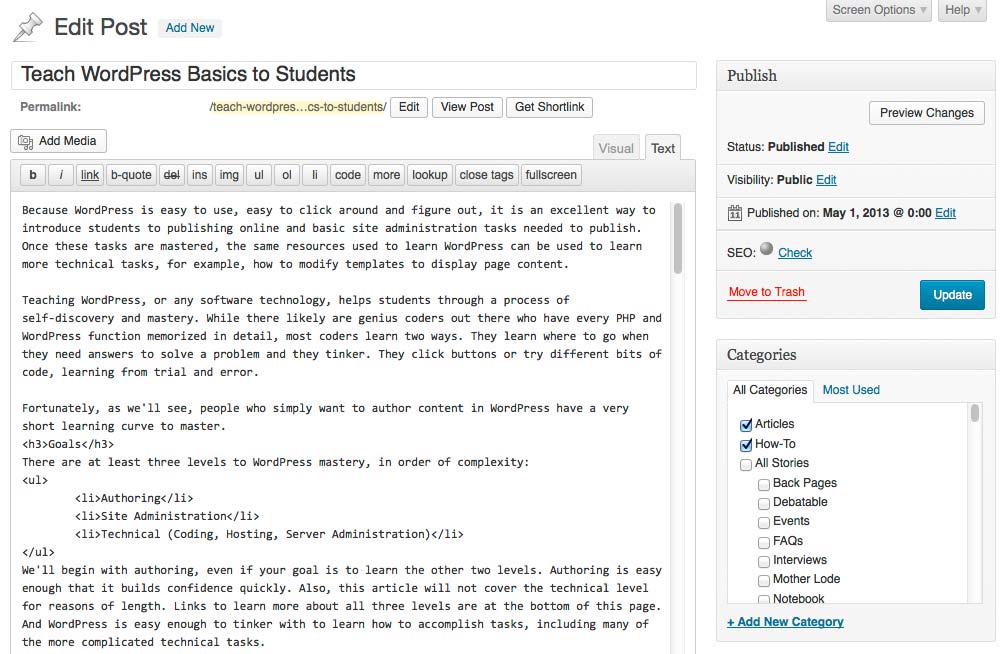Apply italic with the i button

click(61, 175)
